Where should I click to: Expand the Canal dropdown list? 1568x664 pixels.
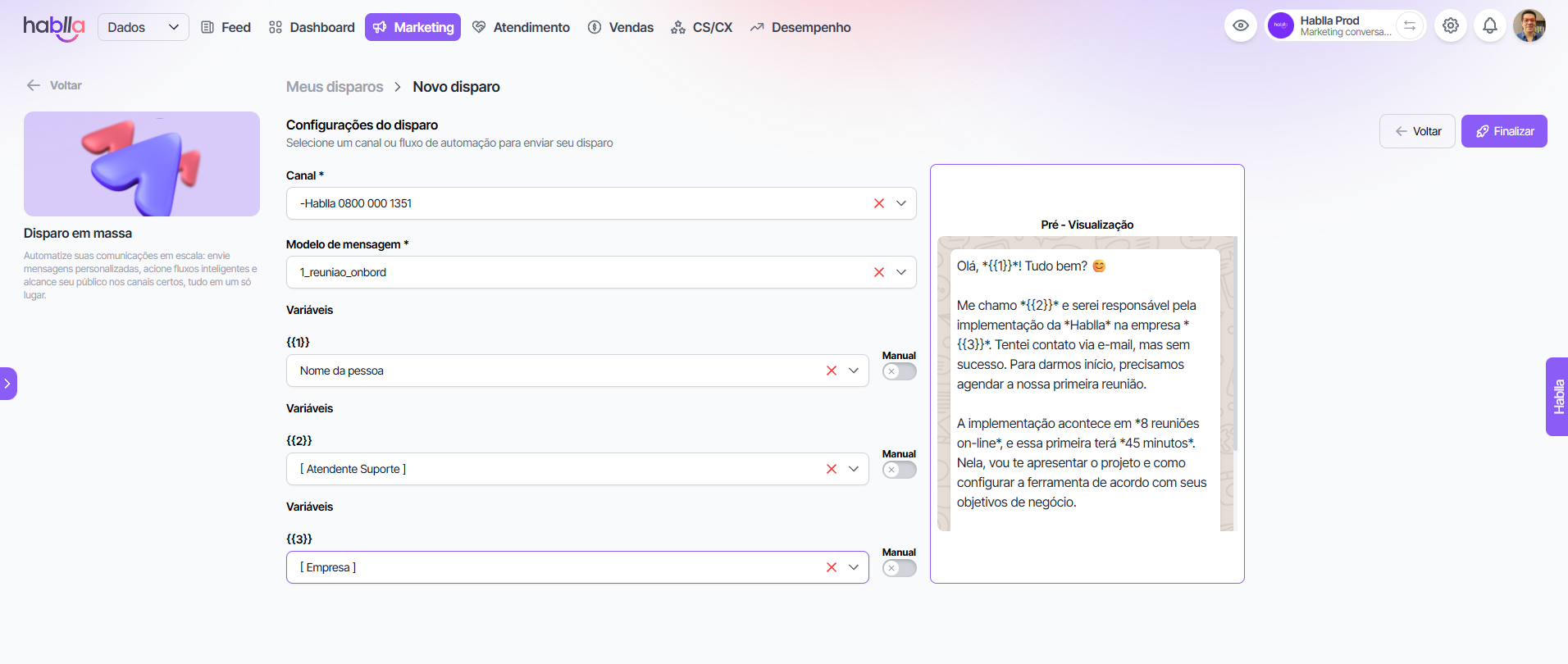901,203
